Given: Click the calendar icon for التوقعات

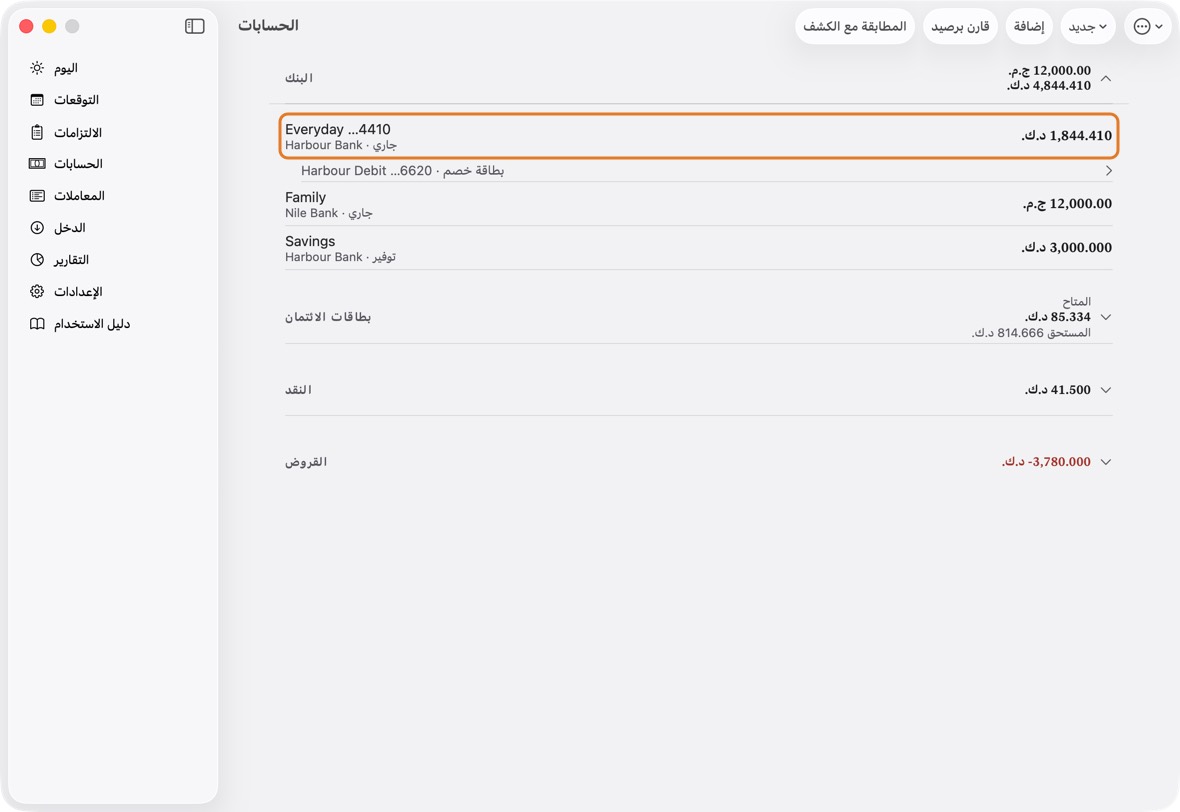Looking at the screenshot, I should [x=37, y=100].
